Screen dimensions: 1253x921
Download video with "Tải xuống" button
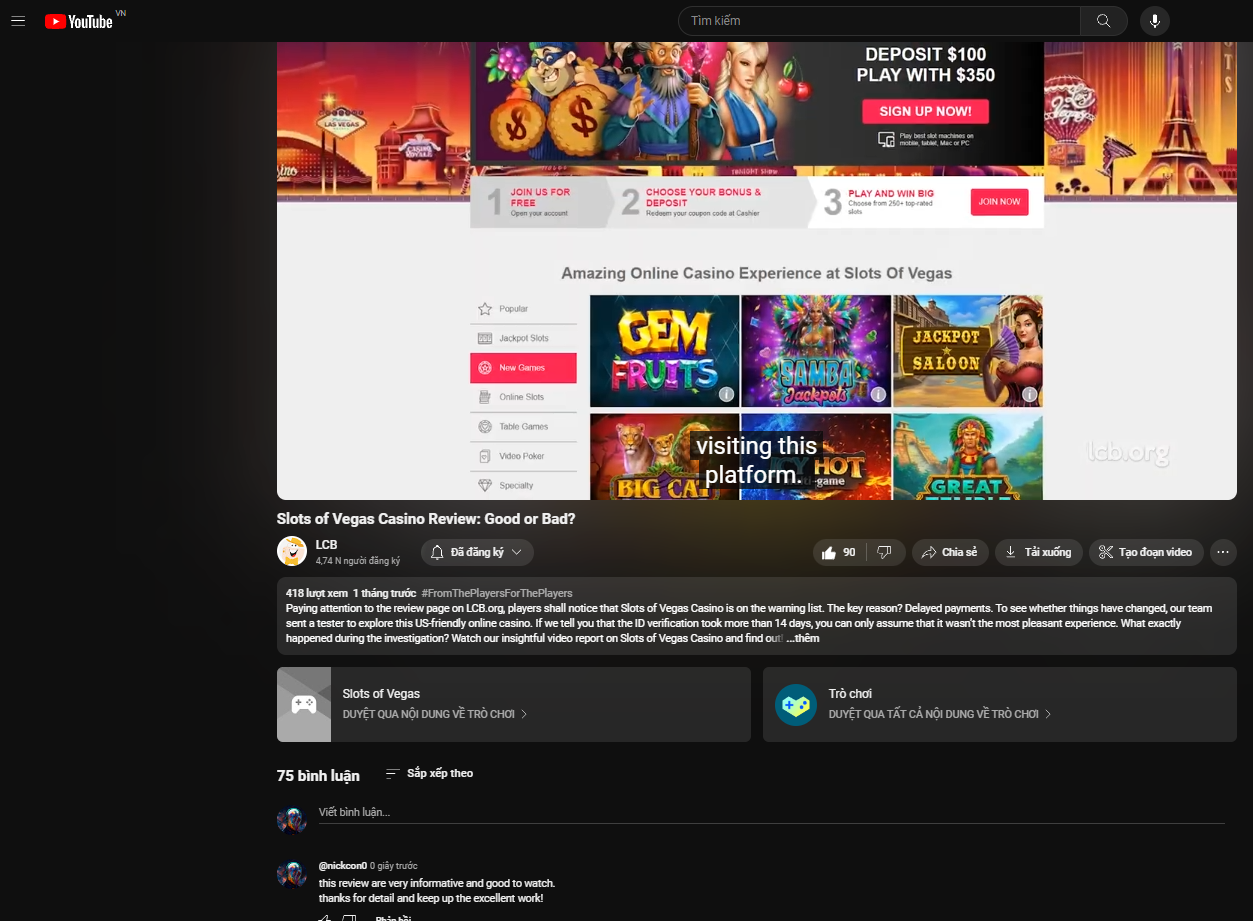point(1038,552)
